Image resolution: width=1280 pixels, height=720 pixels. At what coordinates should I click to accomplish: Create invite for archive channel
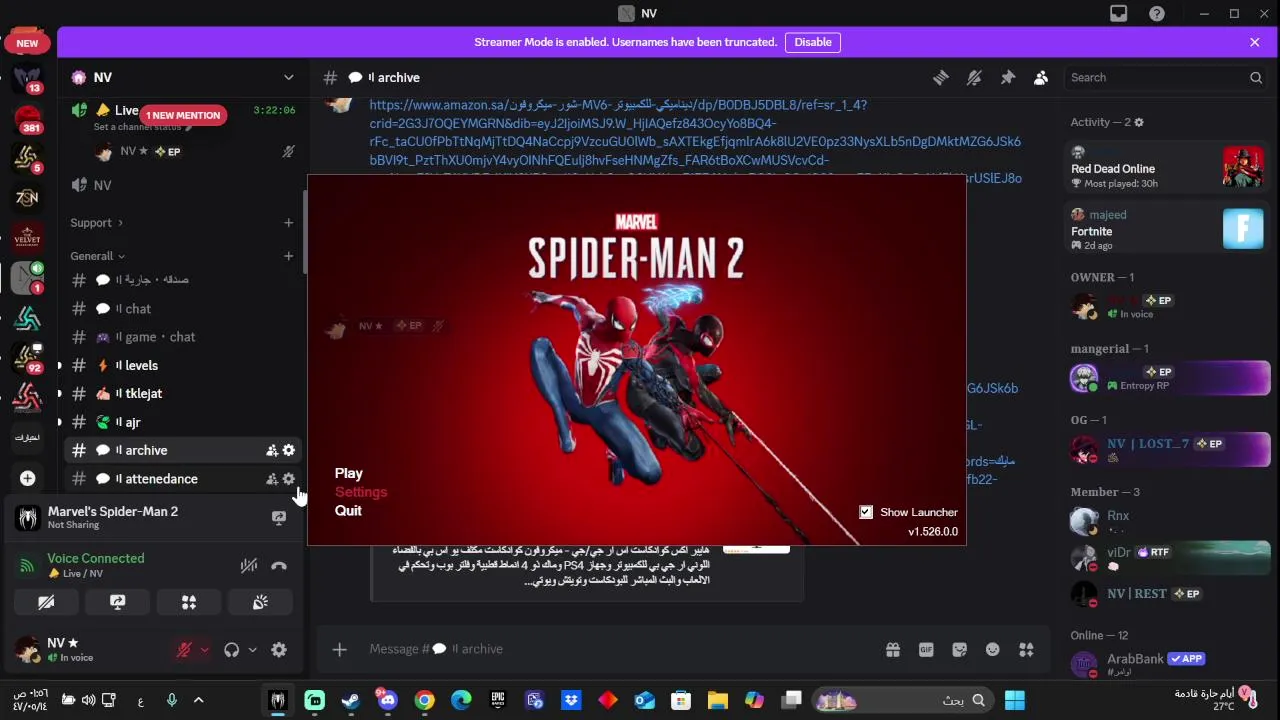tap(272, 451)
